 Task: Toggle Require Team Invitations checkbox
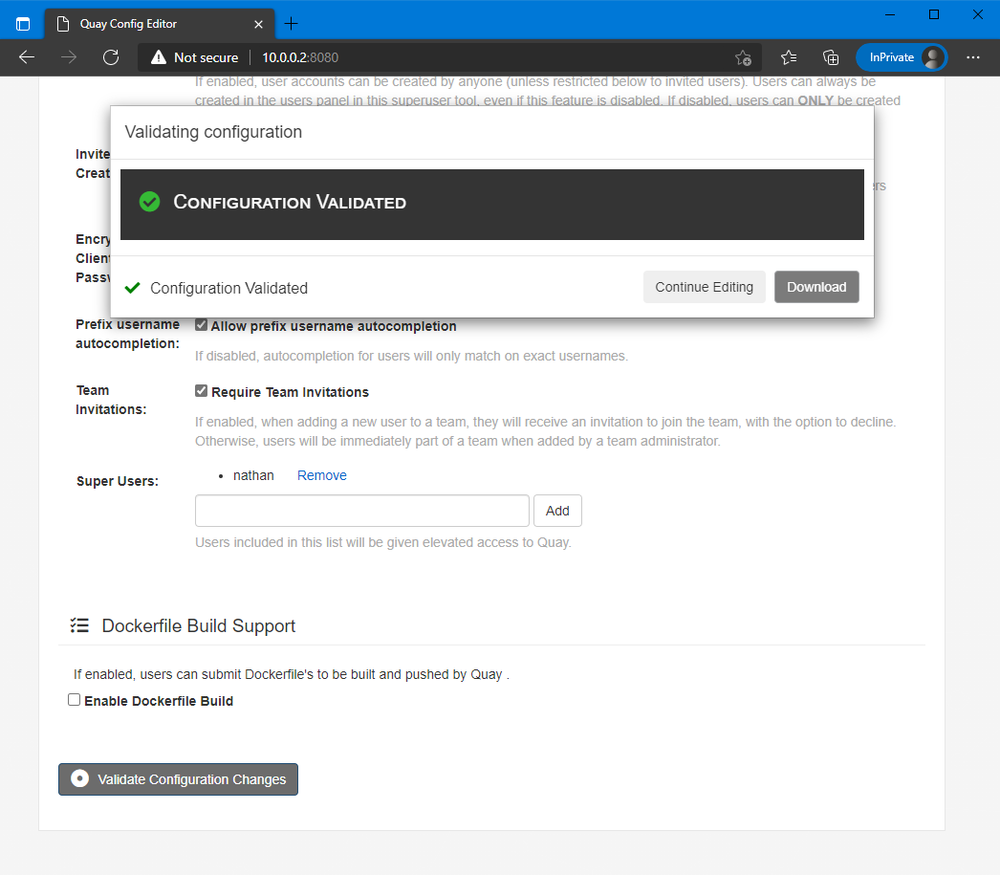coord(201,391)
